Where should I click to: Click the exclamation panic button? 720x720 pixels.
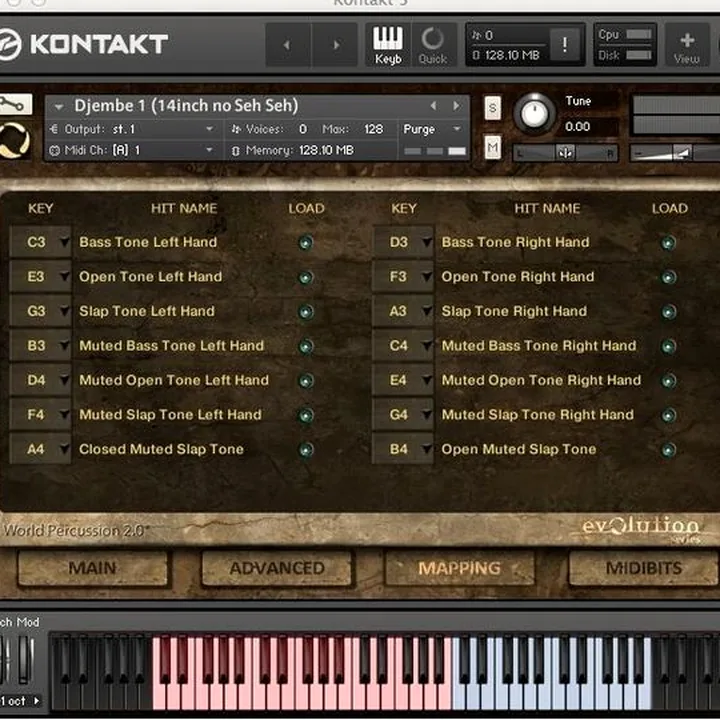pyautogui.click(x=565, y=45)
